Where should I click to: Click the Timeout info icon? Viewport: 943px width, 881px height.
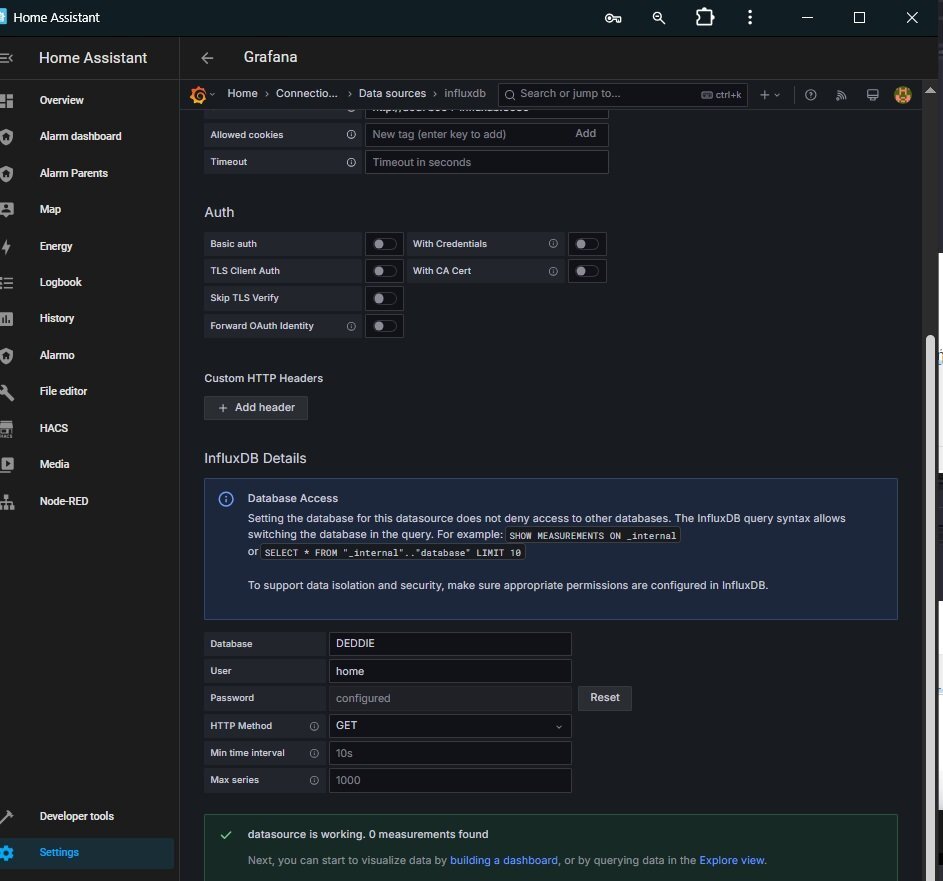coord(351,162)
